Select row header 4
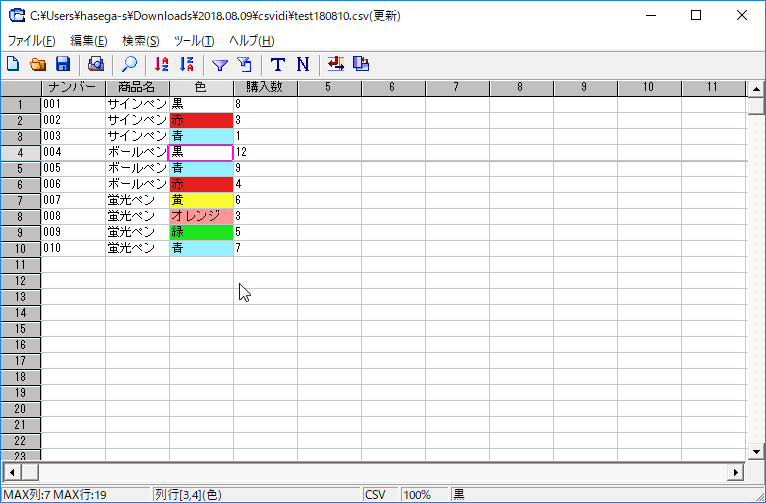The image size is (766, 503). [21, 152]
